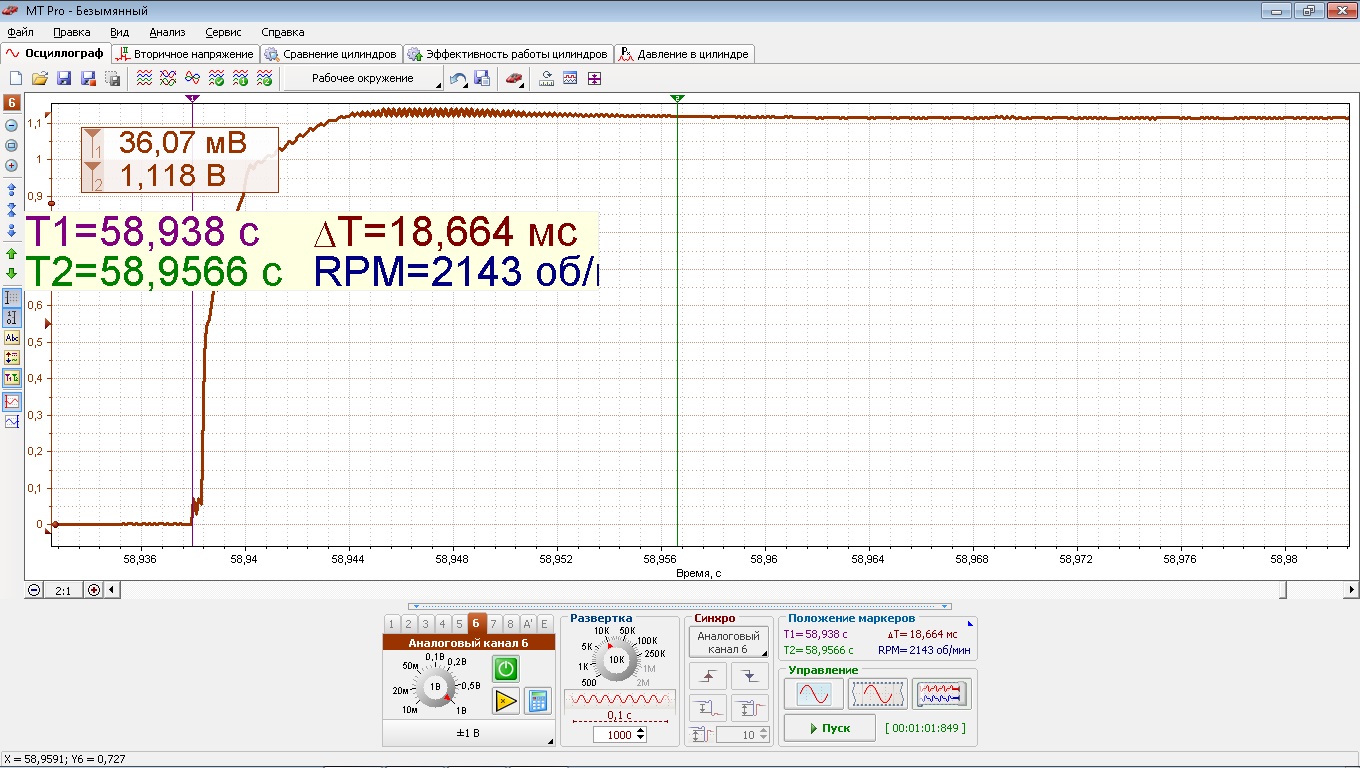1360x768 pixels.
Task: Click the waveform icon numbered 1
Action: point(240,78)
